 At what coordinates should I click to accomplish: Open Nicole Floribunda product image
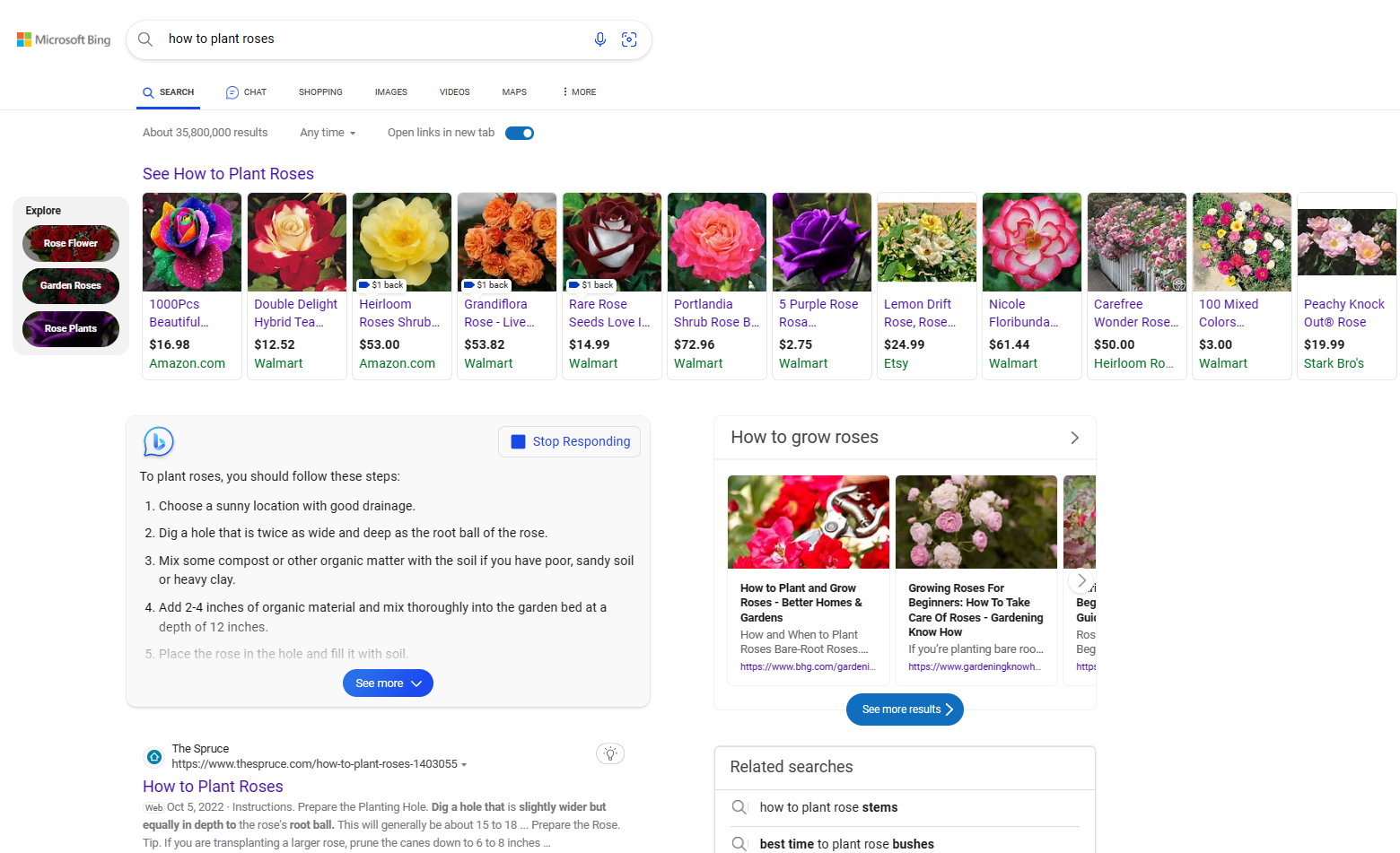(x=1032, y=242)
